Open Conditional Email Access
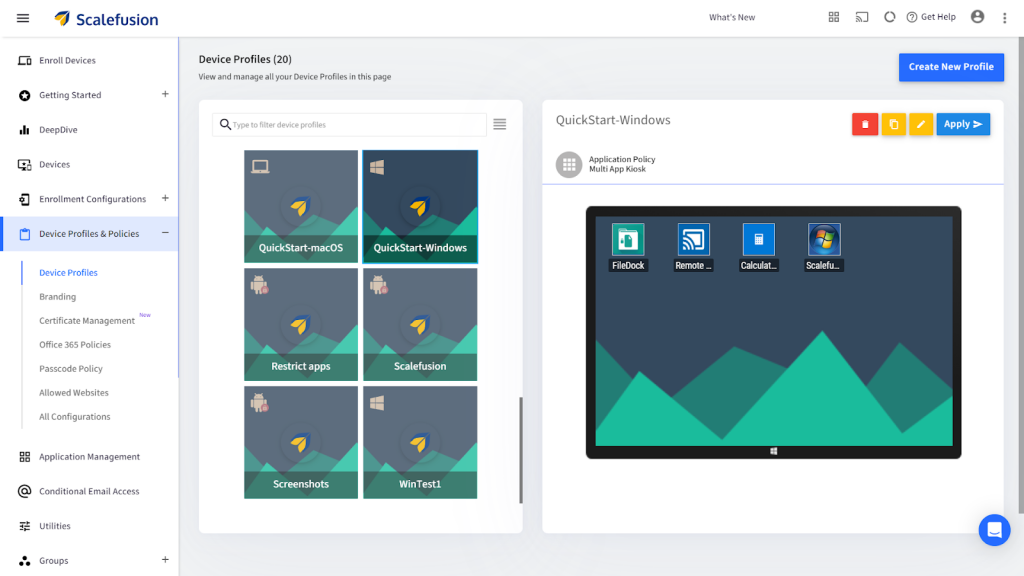This screenshot has height=576, width=1024. 89,492
